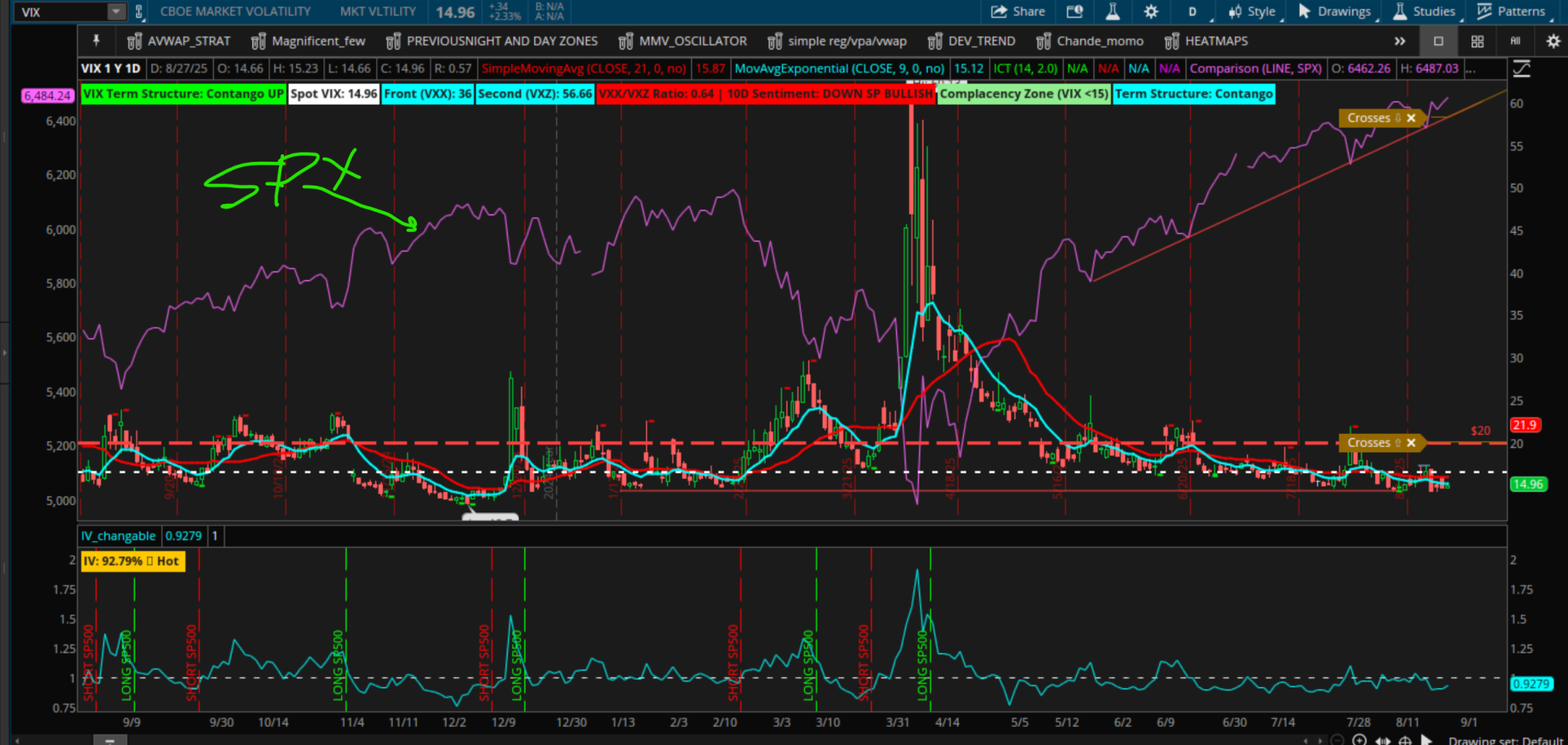
Task: Load the AVWAP_STRAT study set
Action: tap(179, 41)
